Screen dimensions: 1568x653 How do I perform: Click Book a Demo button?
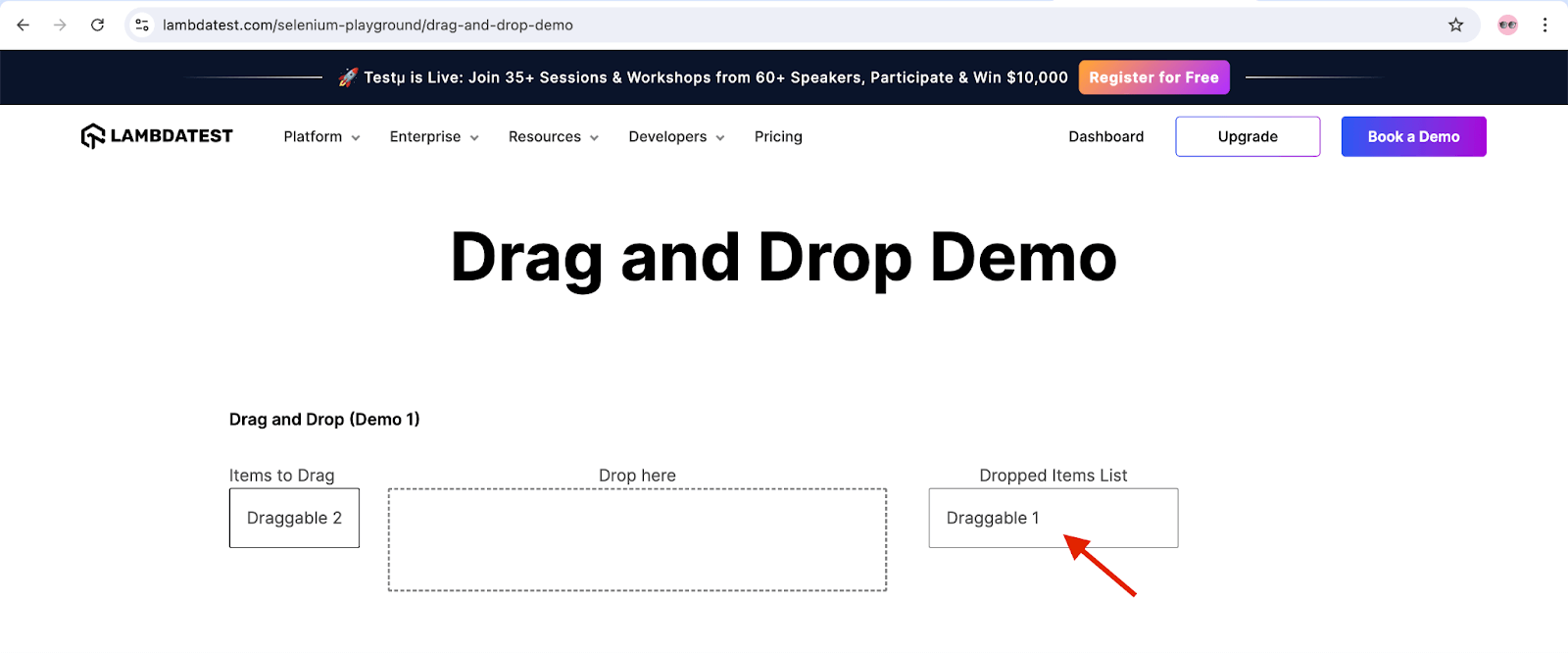click(x=1413, y=136)
